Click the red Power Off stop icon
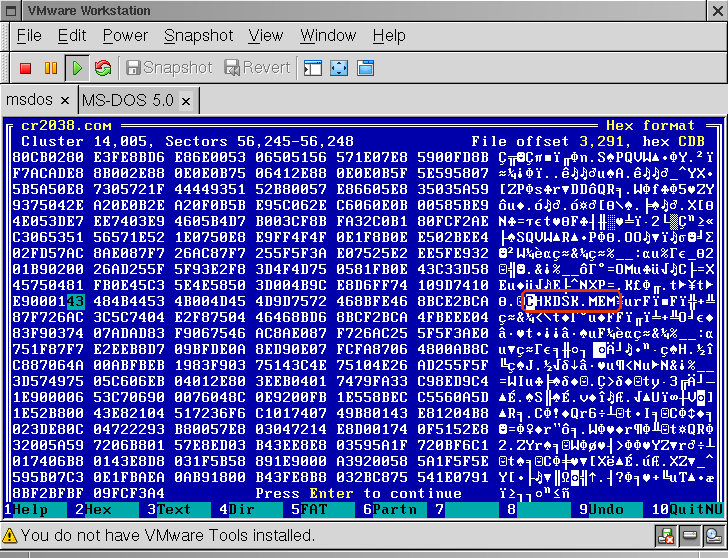 pyautogui.click(x=26, y=68)
